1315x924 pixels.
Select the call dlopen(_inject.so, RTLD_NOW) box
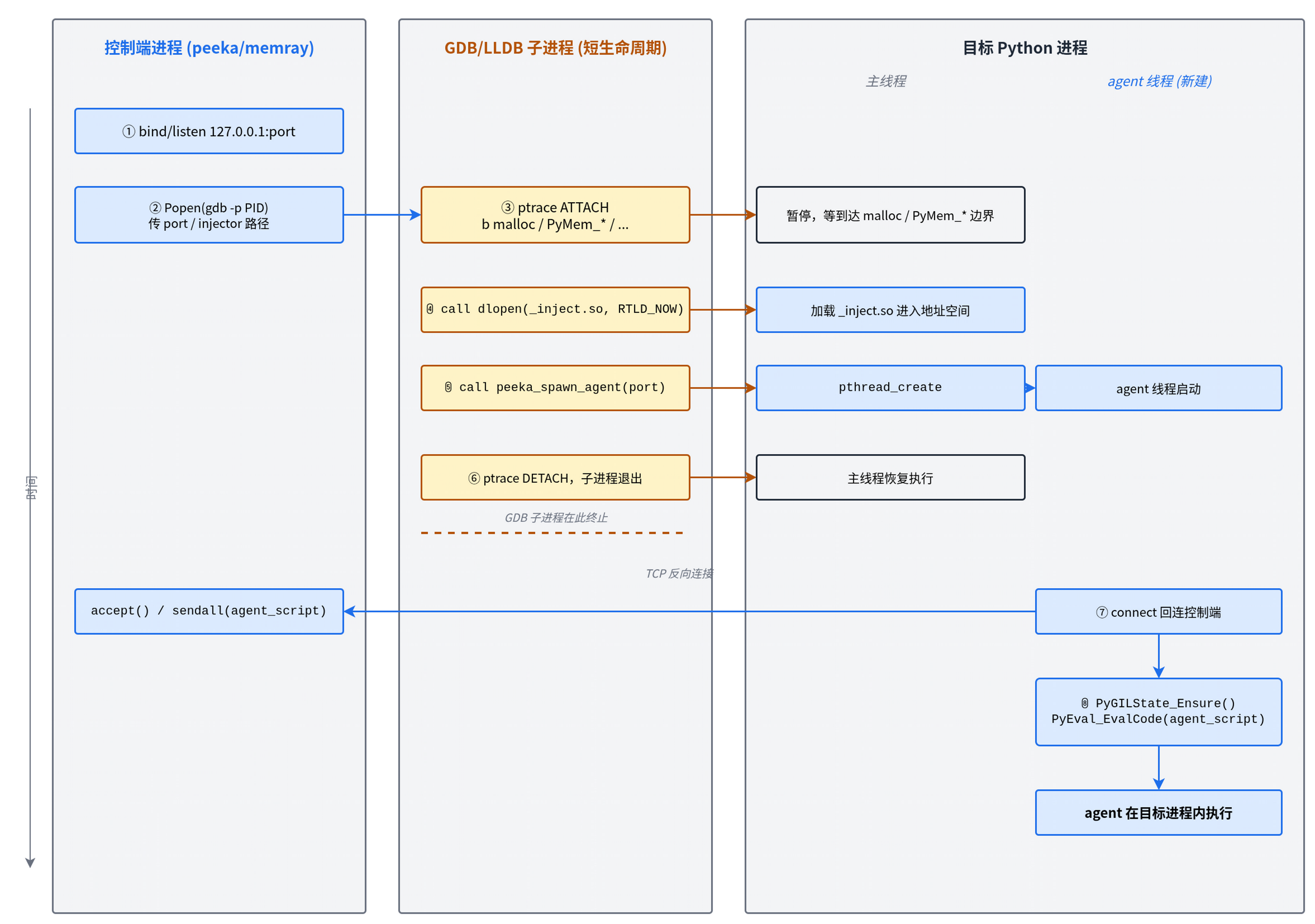click(x=555, y=309)
